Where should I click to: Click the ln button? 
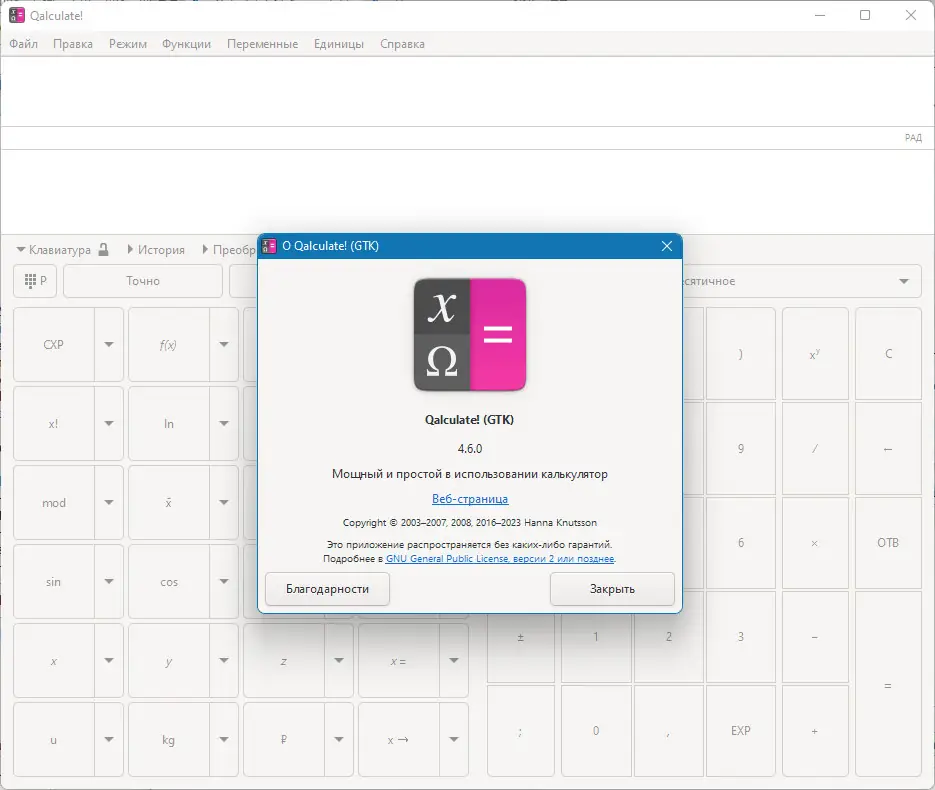(169, 424)
